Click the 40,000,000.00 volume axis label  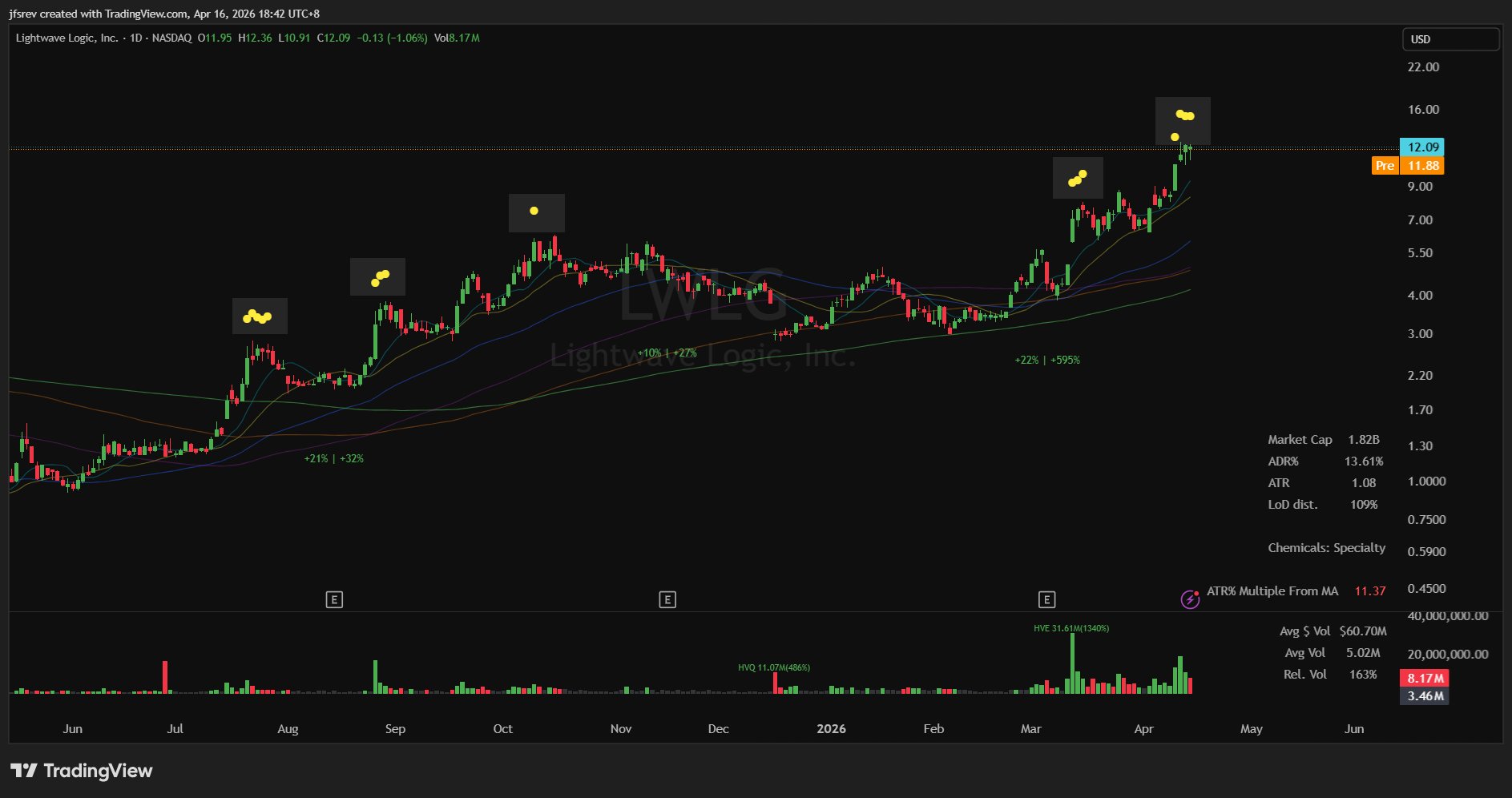(1448, 615)
